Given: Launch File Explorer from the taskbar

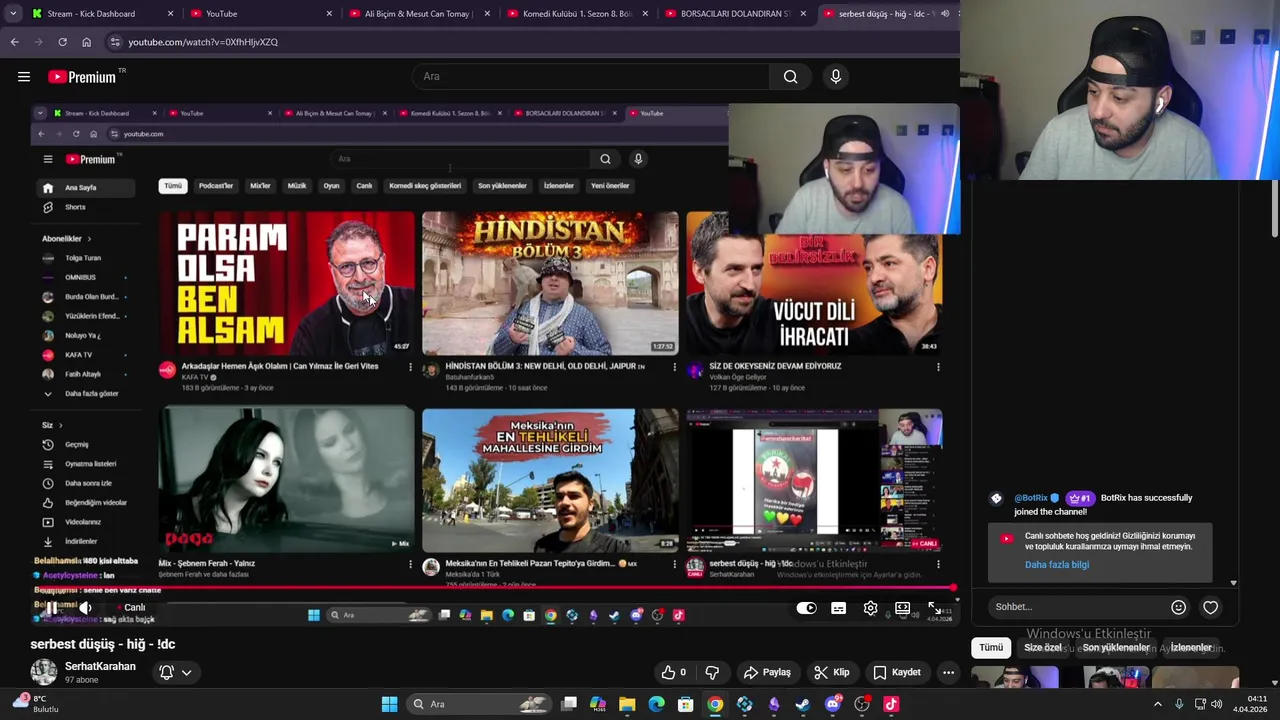Looking at the screenshot, I should 627,704.
